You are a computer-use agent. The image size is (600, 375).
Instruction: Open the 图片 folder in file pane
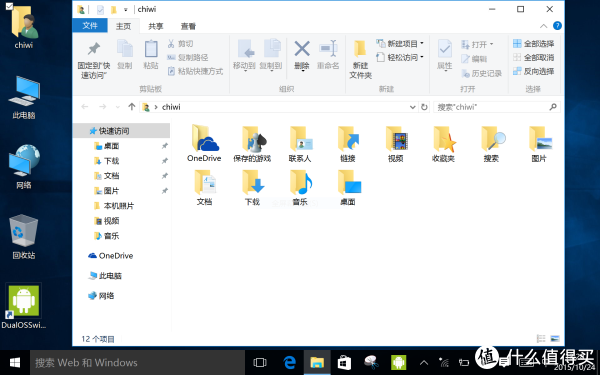coord(539,143)
